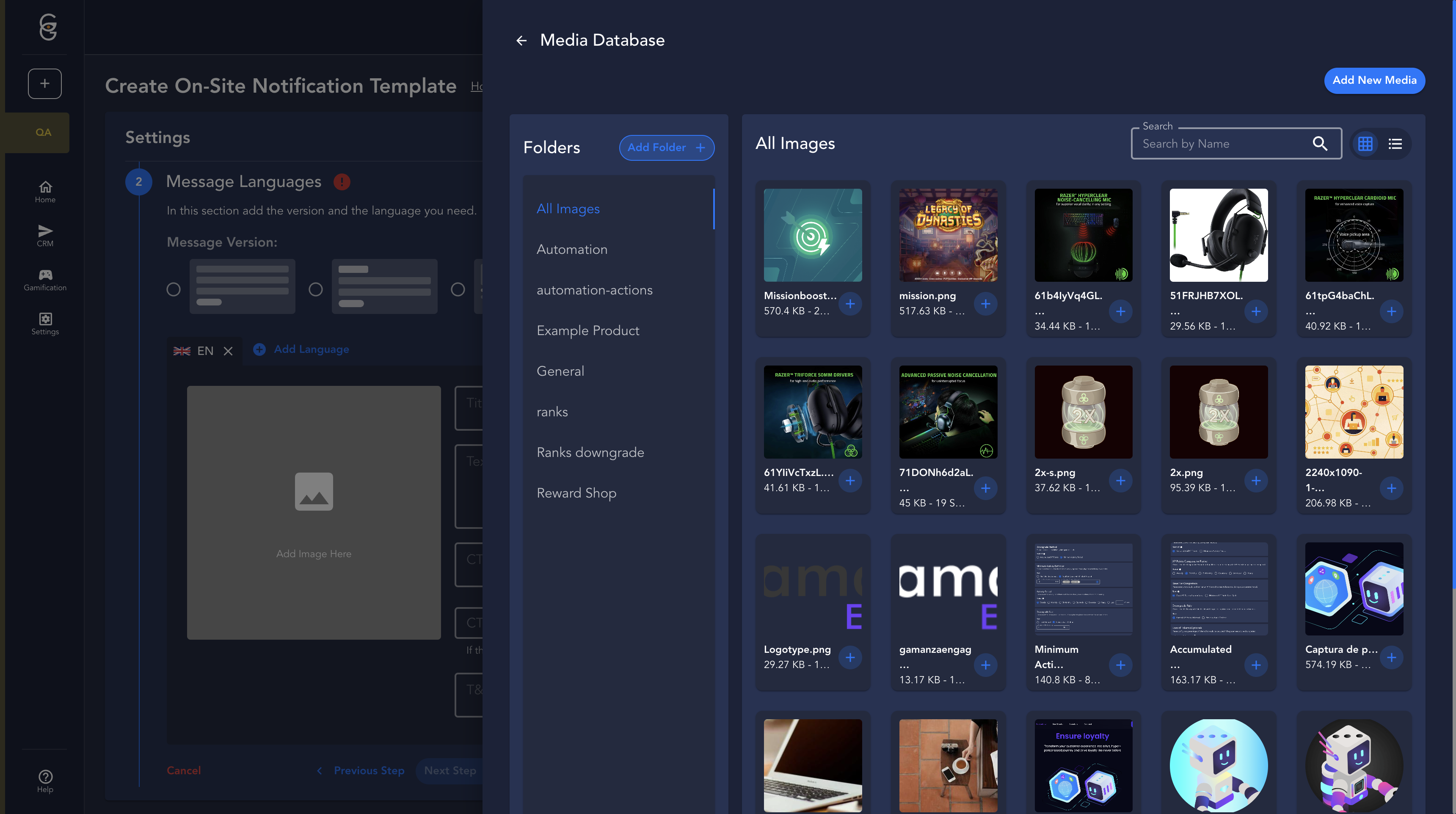Click the Add Folder button
The image size is (1456, 814).
tap(666, 147)
